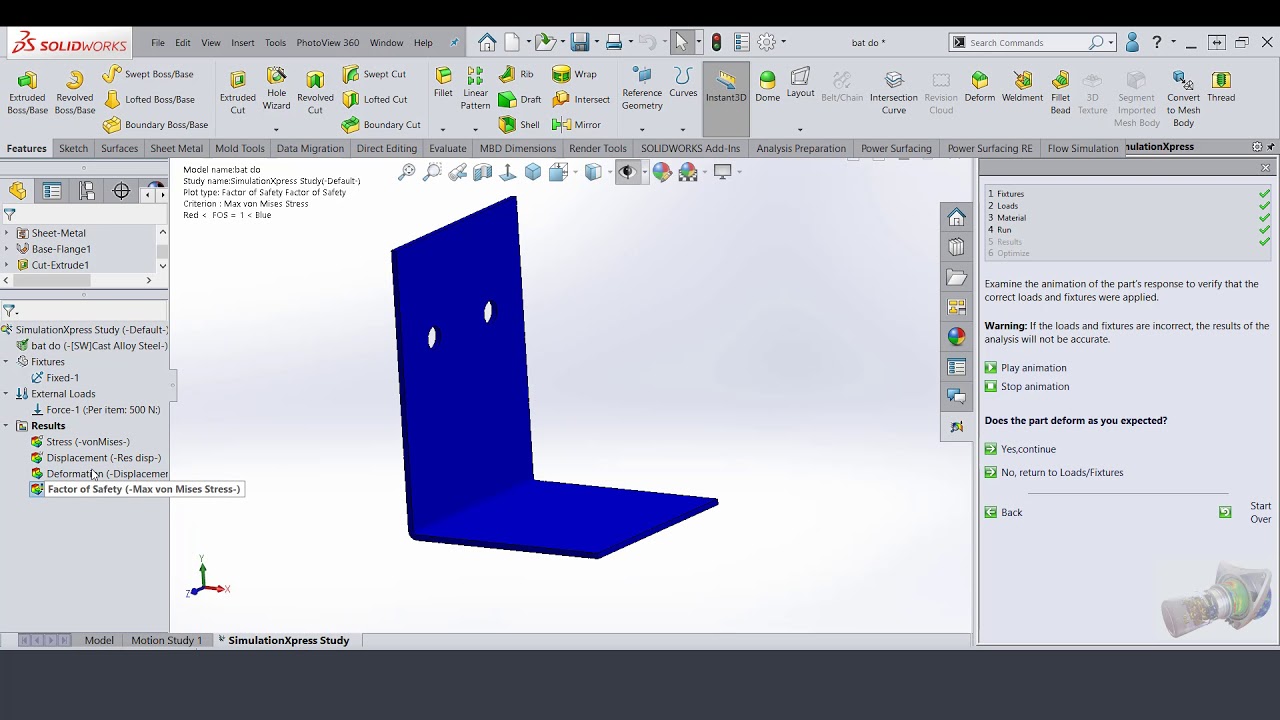Click the Lofted Boss/Base tool
Image resolution: width=1280 pixels, height=720 pixels.
(149, 99)
